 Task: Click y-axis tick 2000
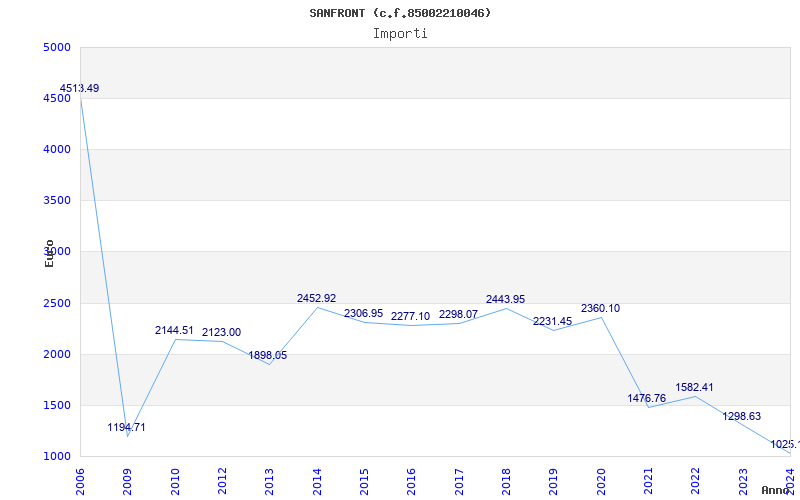tap(57, 355)
